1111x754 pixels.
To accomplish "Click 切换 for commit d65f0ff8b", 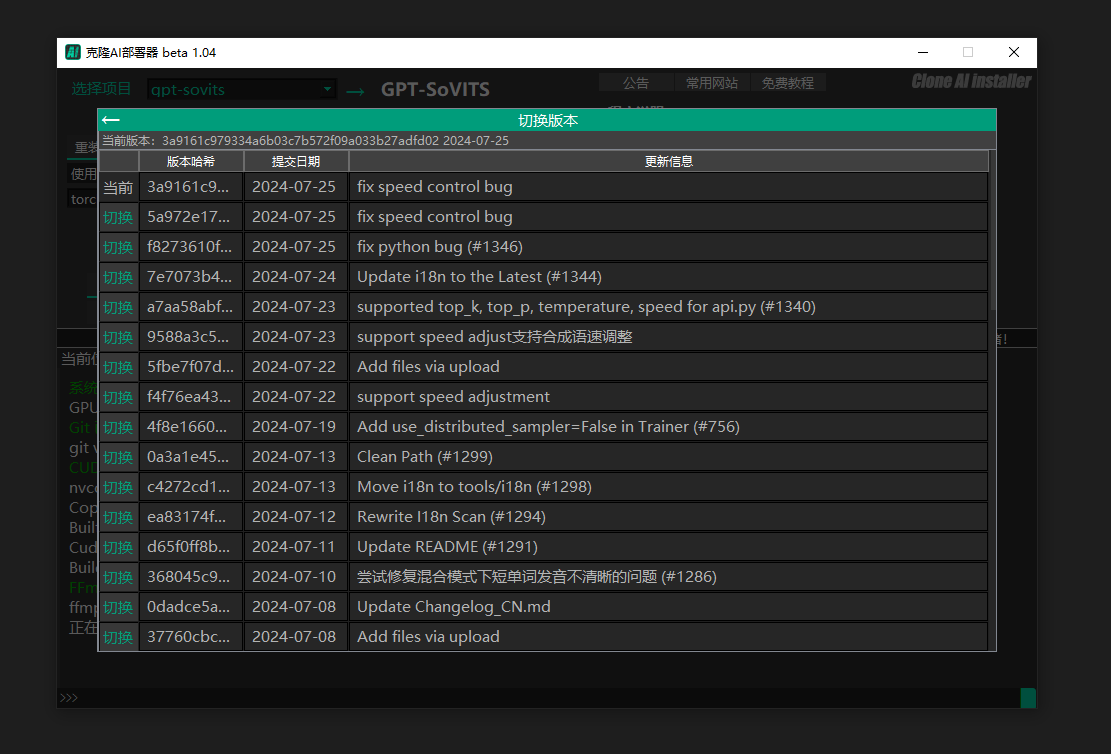I will [118, 547].
